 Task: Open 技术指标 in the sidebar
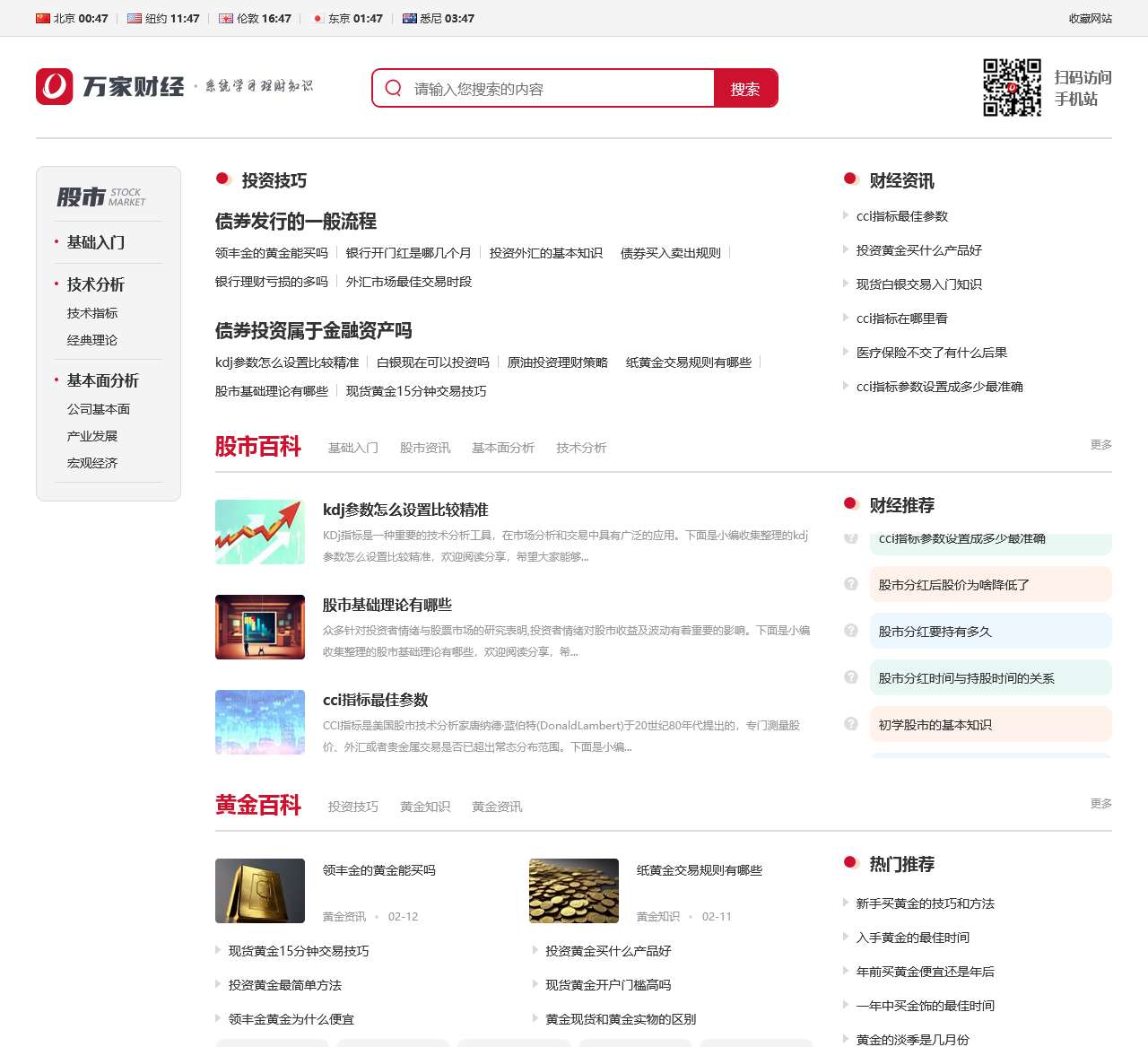tap(92, 313)
